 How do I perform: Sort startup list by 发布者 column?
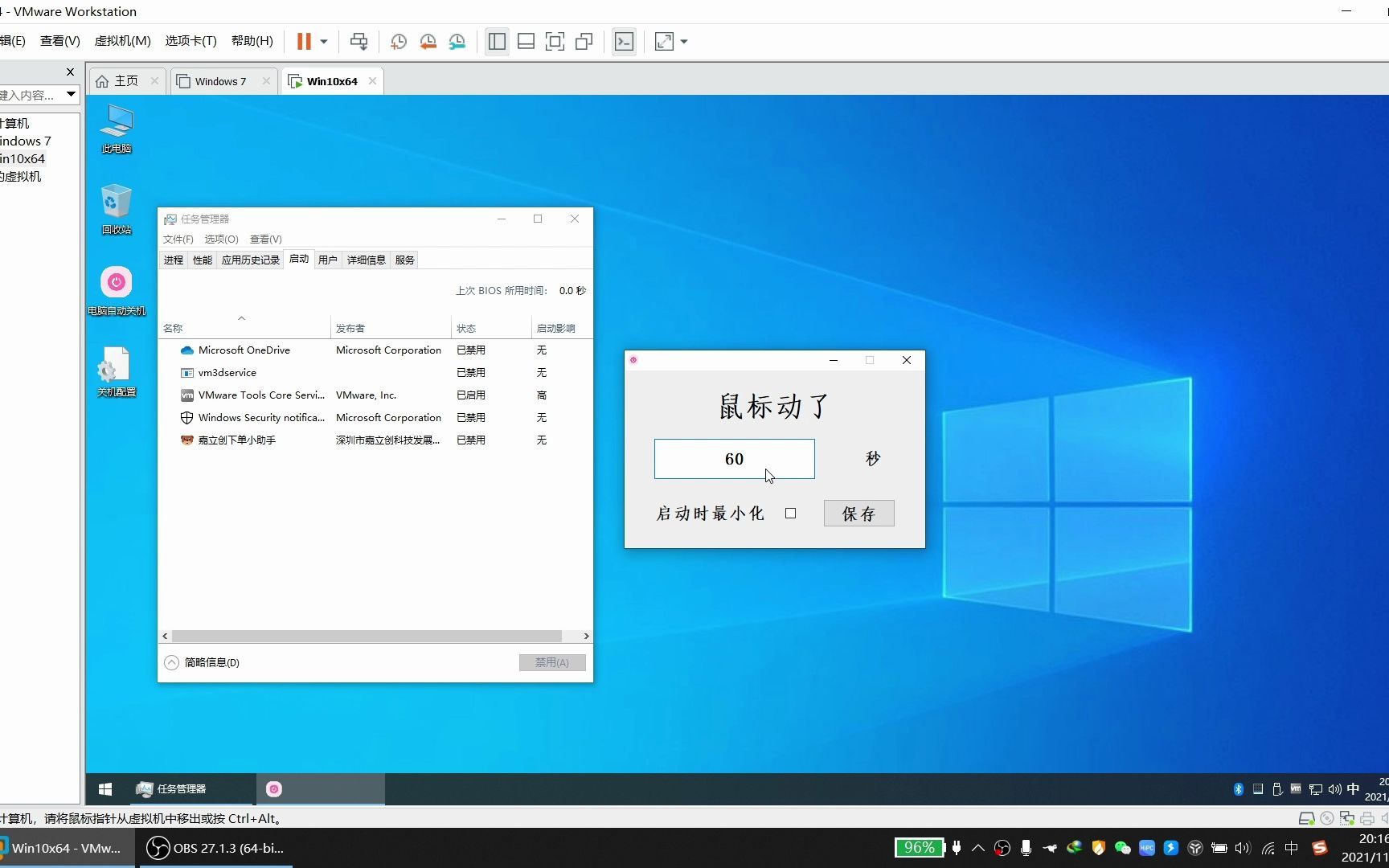[391, 328]
